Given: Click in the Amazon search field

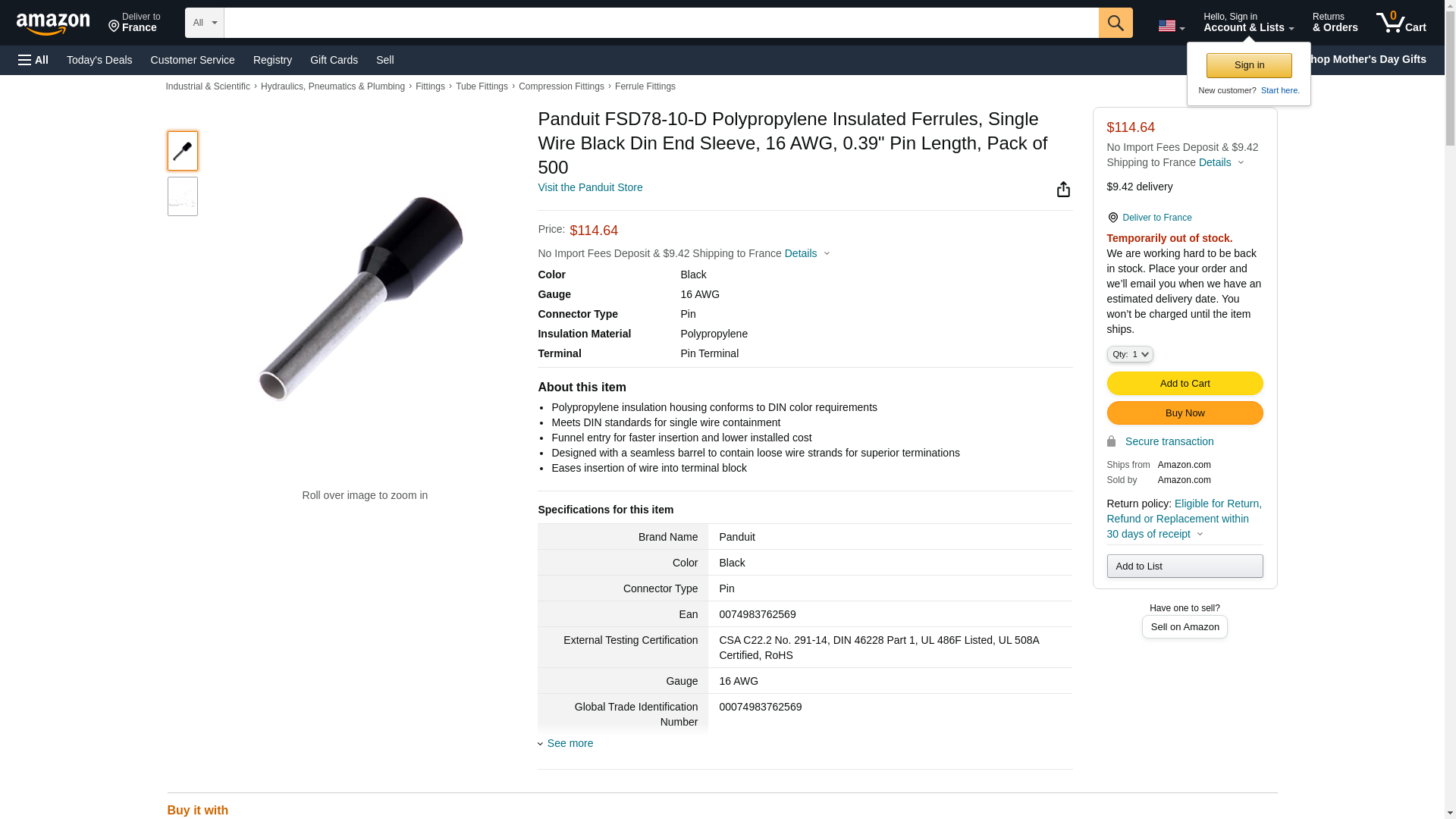Looking at the screenshot, I should tap(661, 23).
